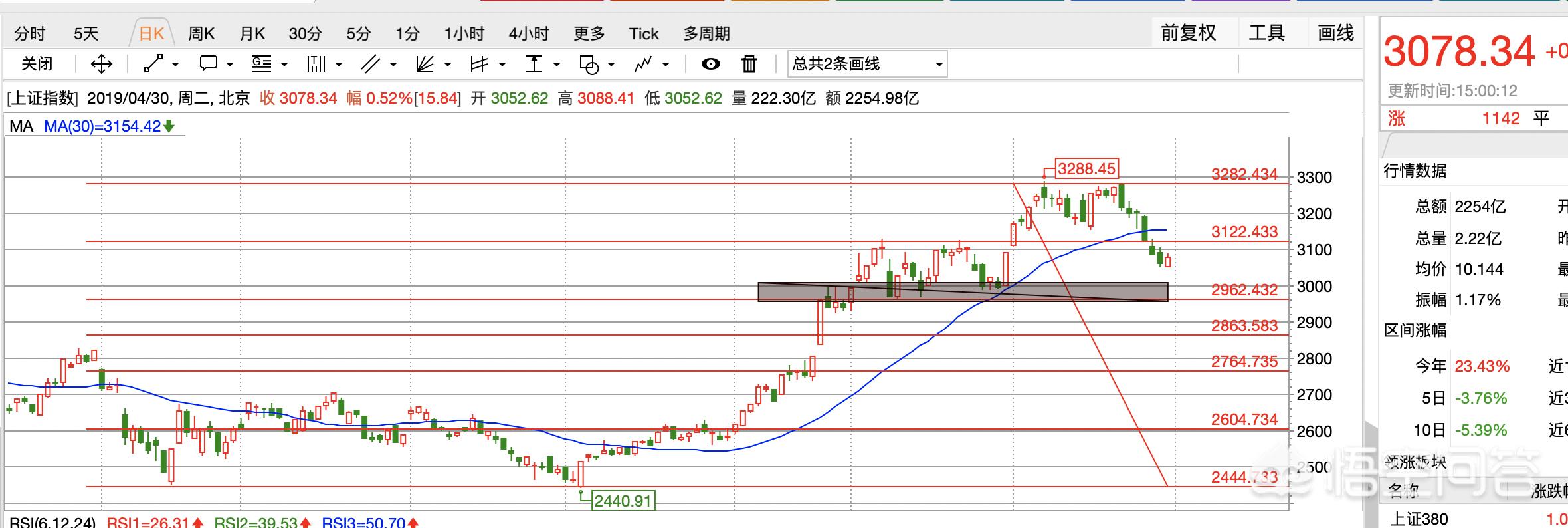Switch to the Tick tab
The width and height of the screenshot is (1568, 528).
pyautogui.click(x=644, y=33)
